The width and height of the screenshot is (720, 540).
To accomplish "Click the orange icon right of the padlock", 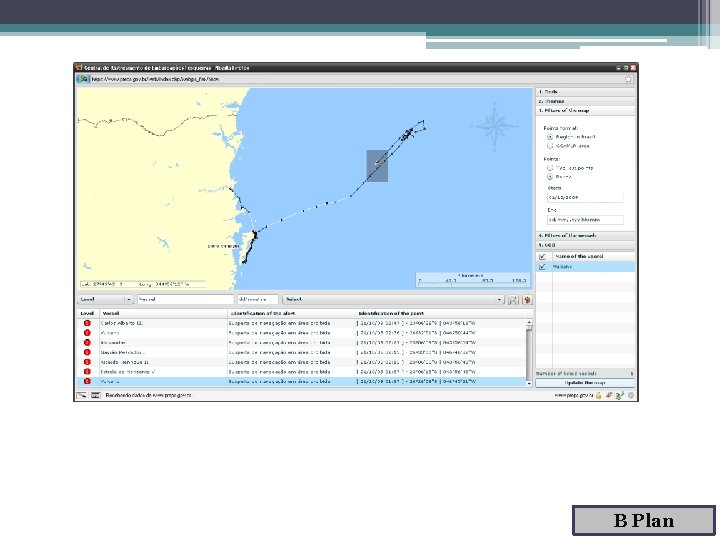I will pos(609,395).
